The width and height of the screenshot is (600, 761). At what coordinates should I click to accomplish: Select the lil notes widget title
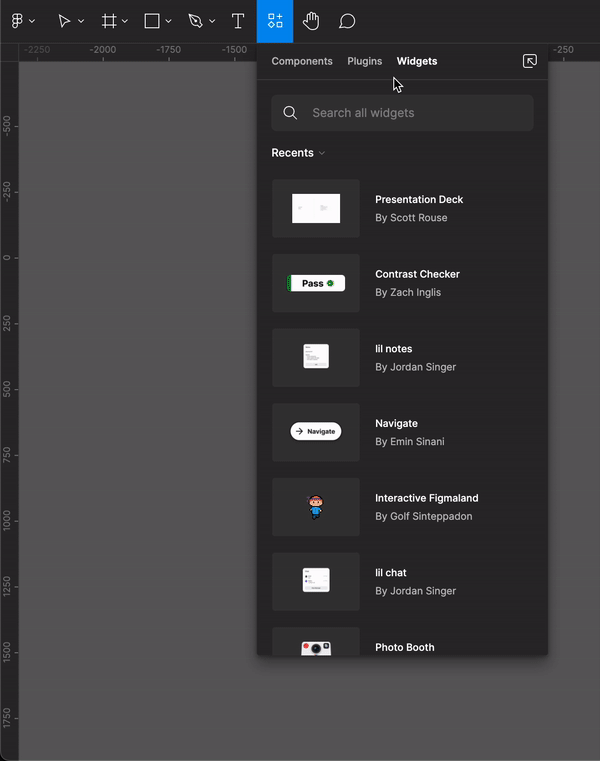click(394, 349)
